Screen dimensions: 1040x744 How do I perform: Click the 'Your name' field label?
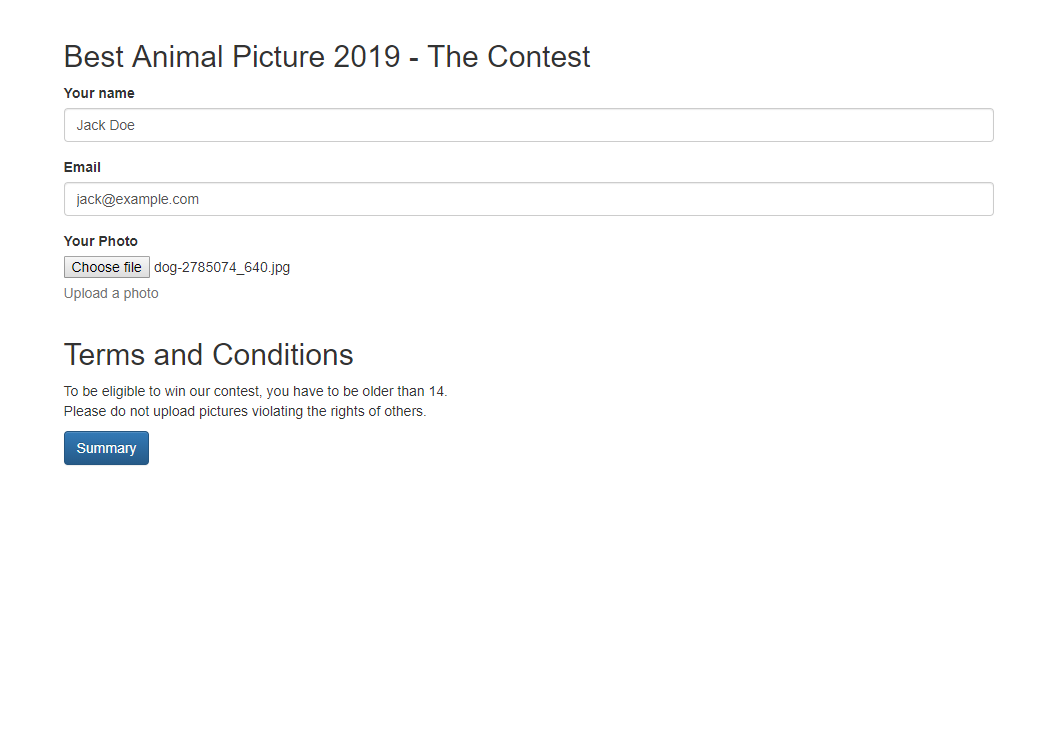point(99,93)
